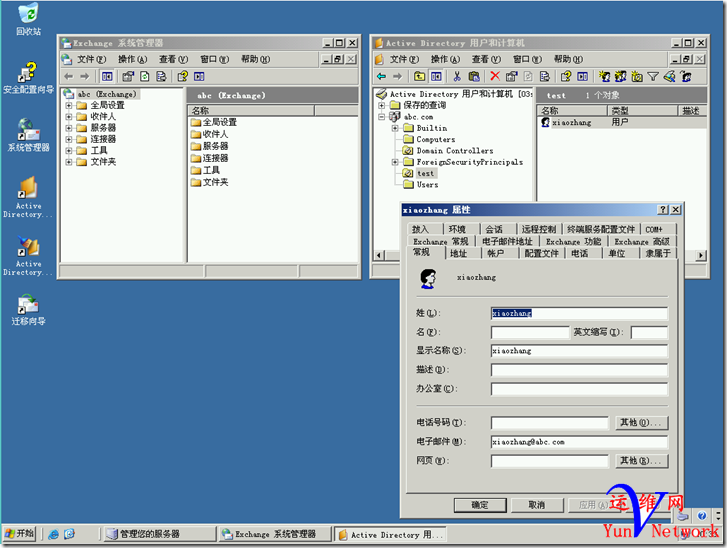Click the red X Delete icon

tap(495, 76)
